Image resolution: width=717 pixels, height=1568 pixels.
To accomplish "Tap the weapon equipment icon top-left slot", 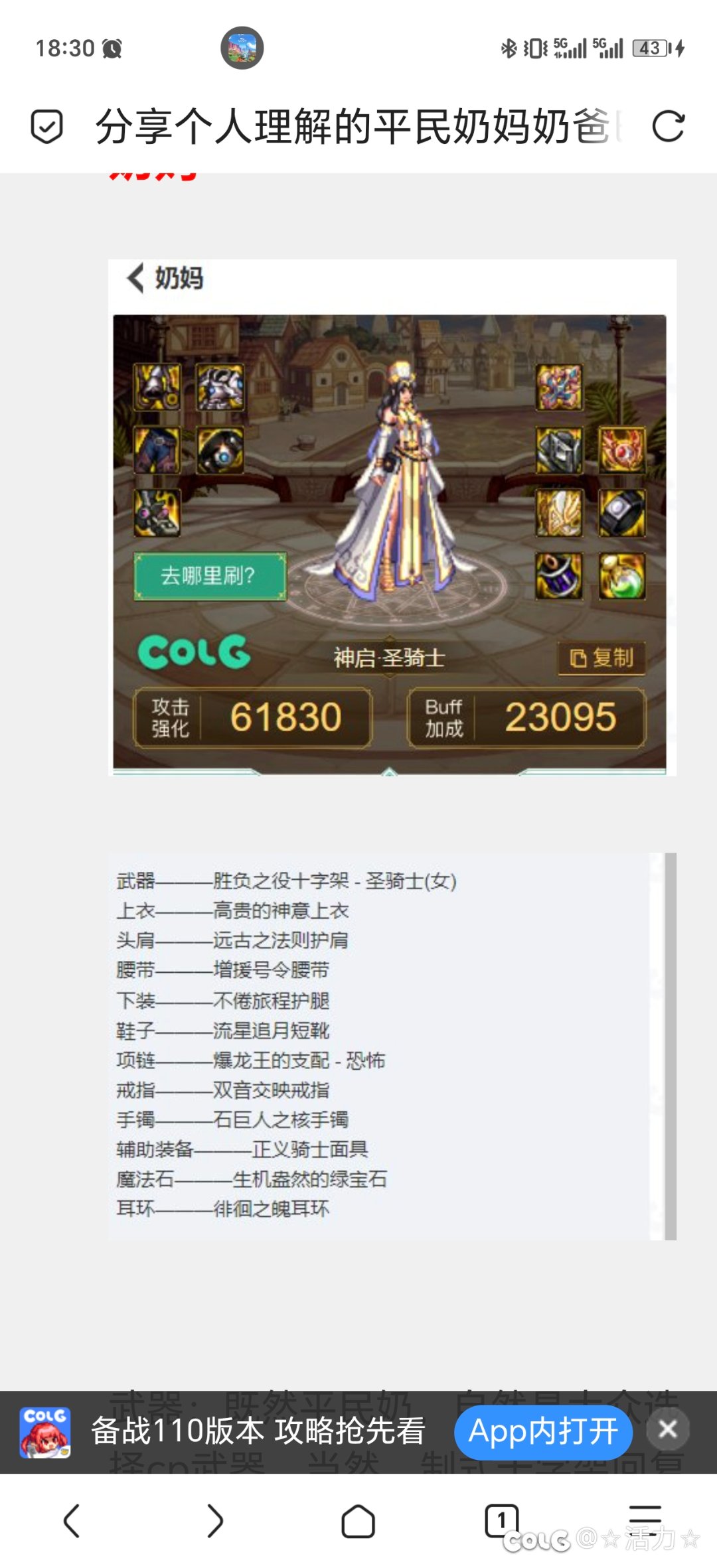I will point(558,386).
